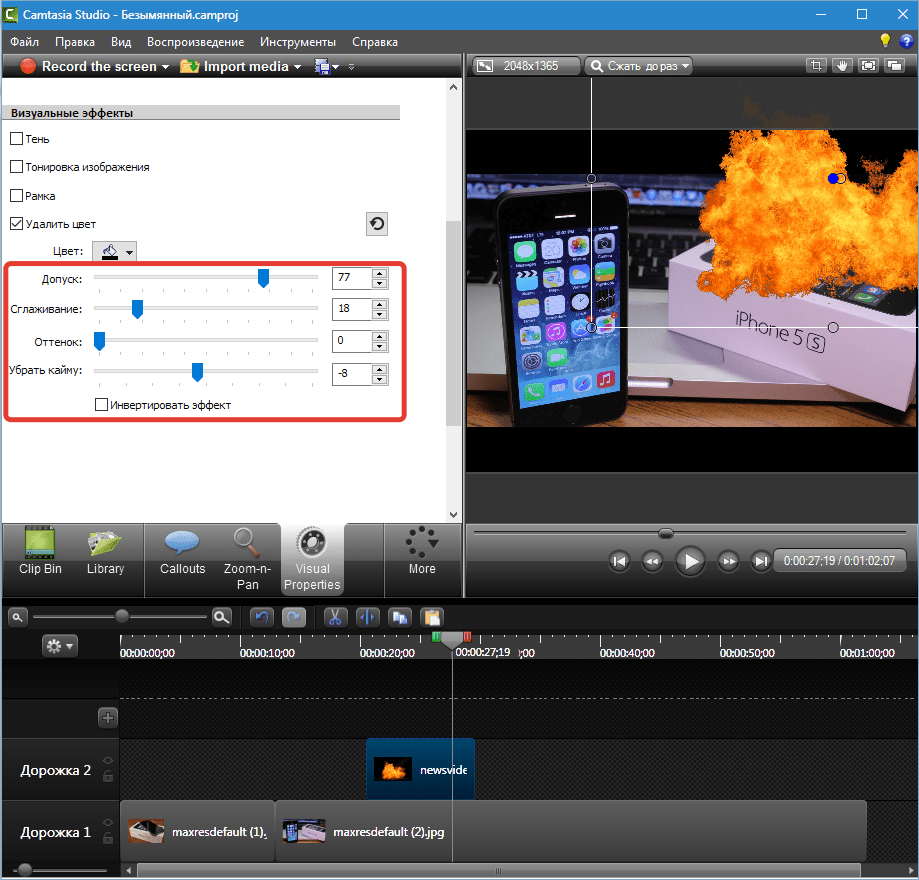This screenshot has width=919, height=880.
Task: Uncheck the Удалить цвет checkbox
Action: click(16, 224)
